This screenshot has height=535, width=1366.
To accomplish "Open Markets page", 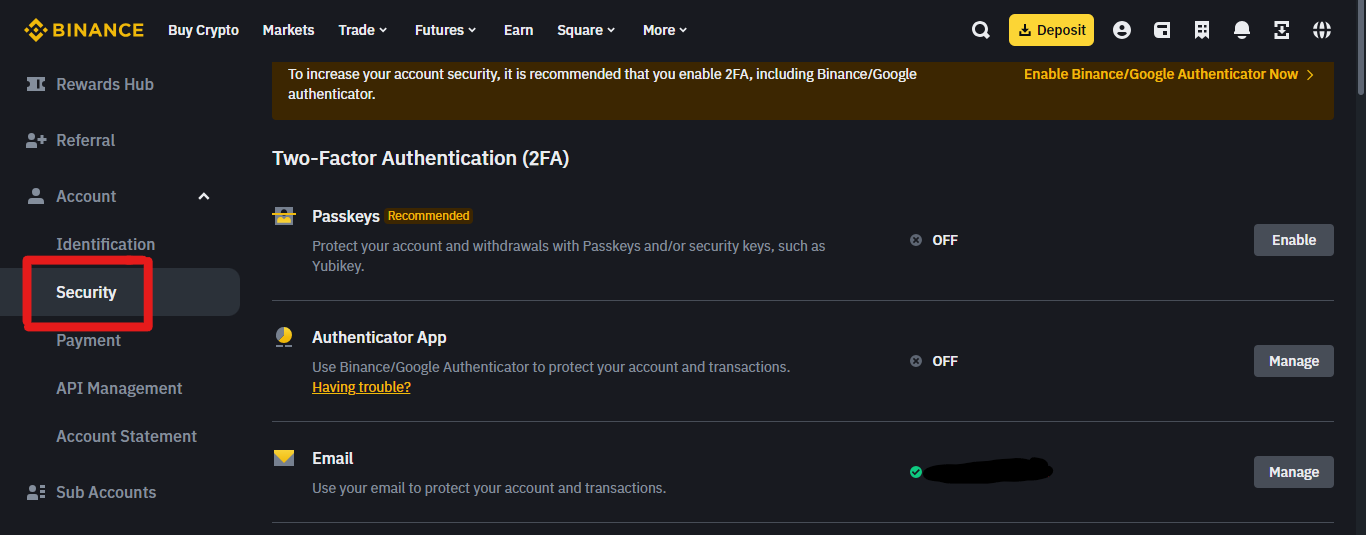I will coord(288,30).
